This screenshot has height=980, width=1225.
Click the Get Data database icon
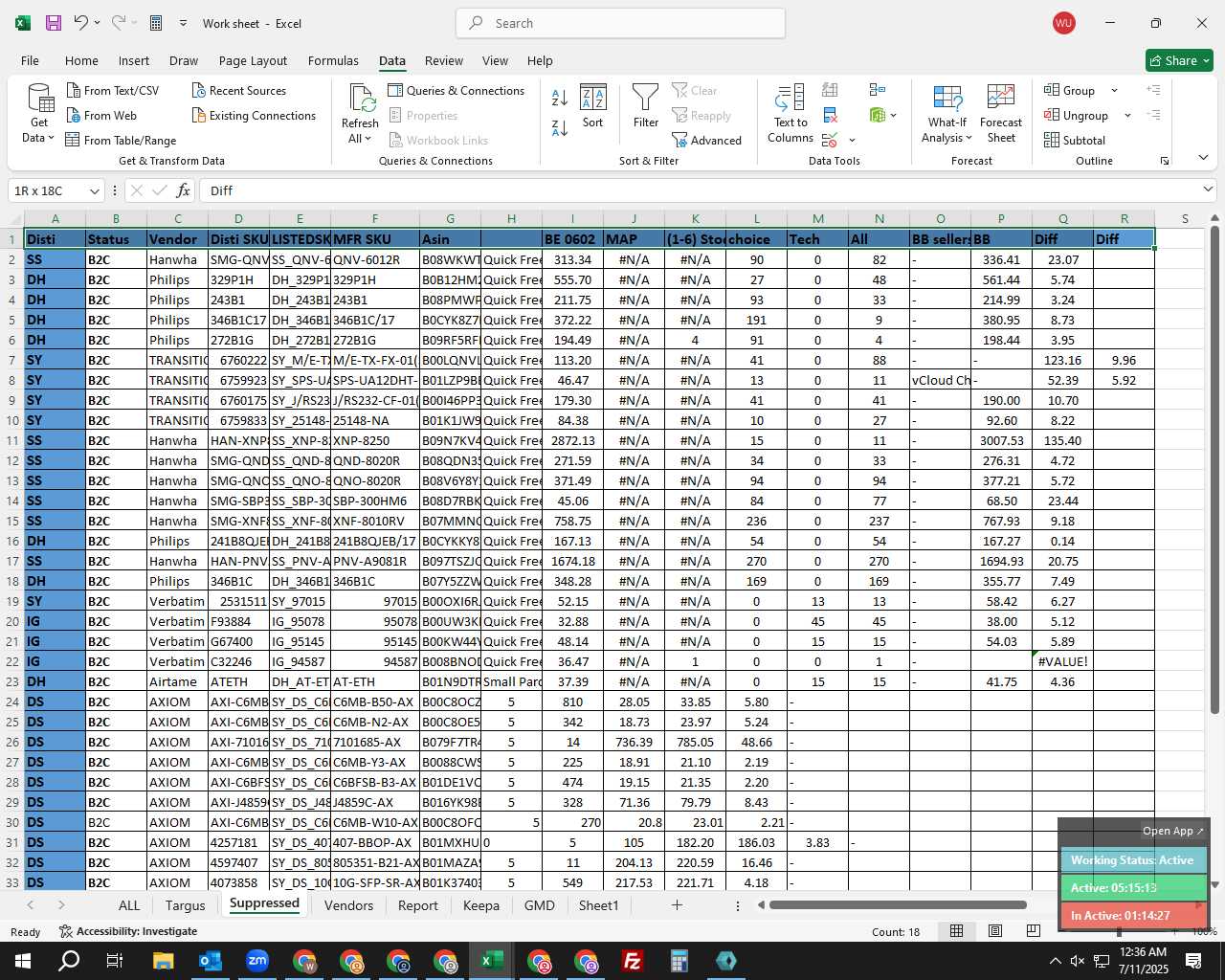click(x=39, y=98)
